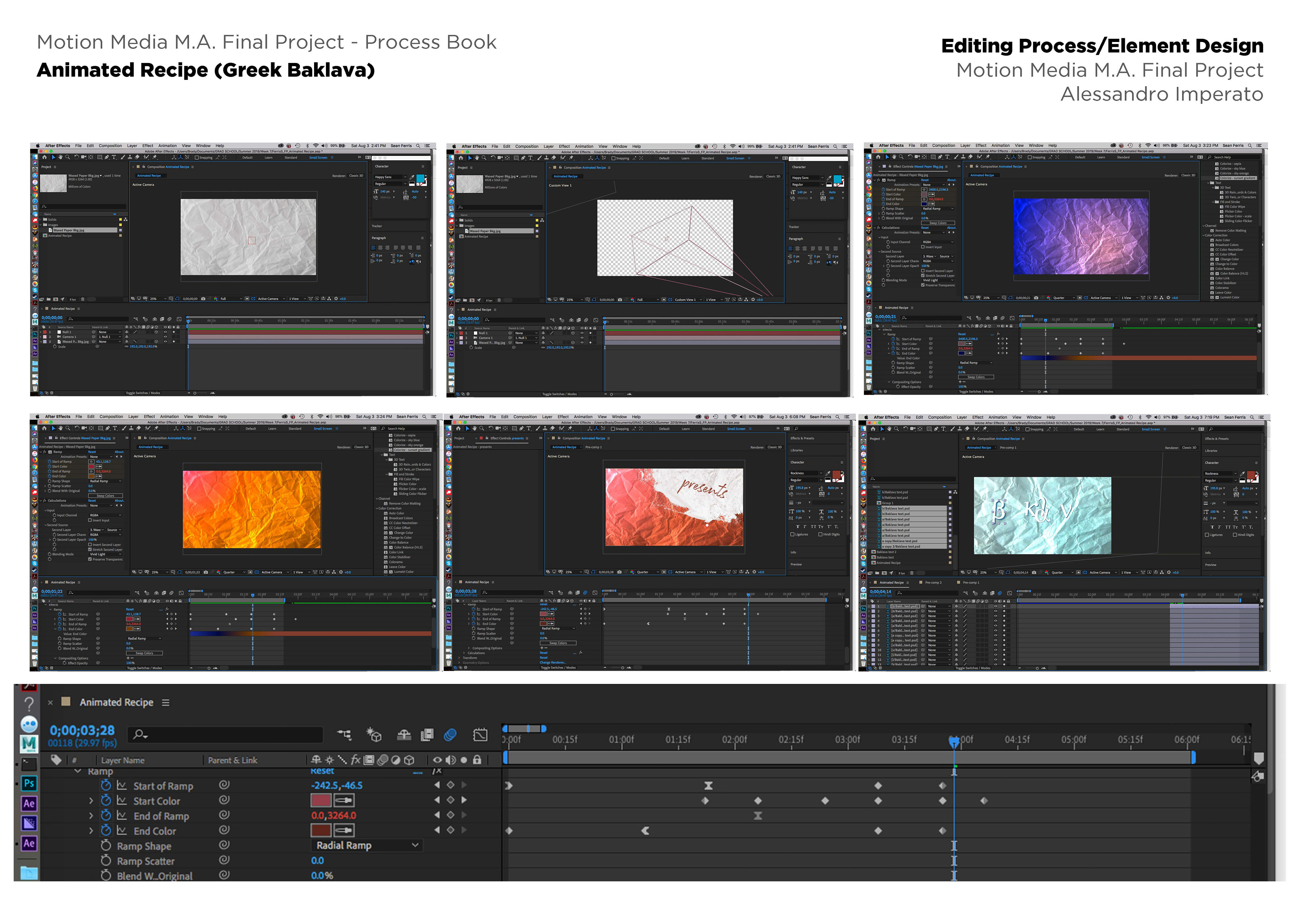Select the large Animated Recipe timeline tab
Screen dimensions: 1301x924
(x=116, y=703)
